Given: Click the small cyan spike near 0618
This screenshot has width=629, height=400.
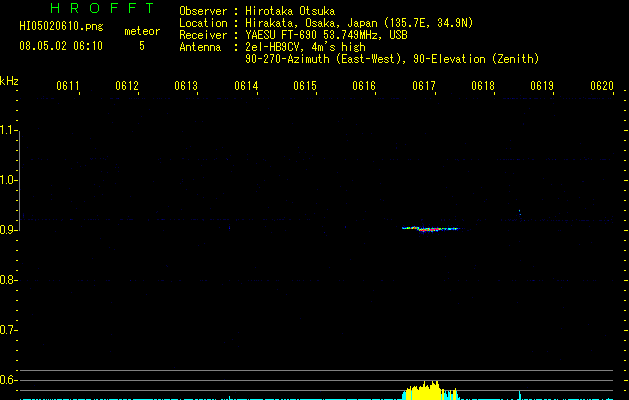Looking at the screenshot, I should [x=520, y=395].
